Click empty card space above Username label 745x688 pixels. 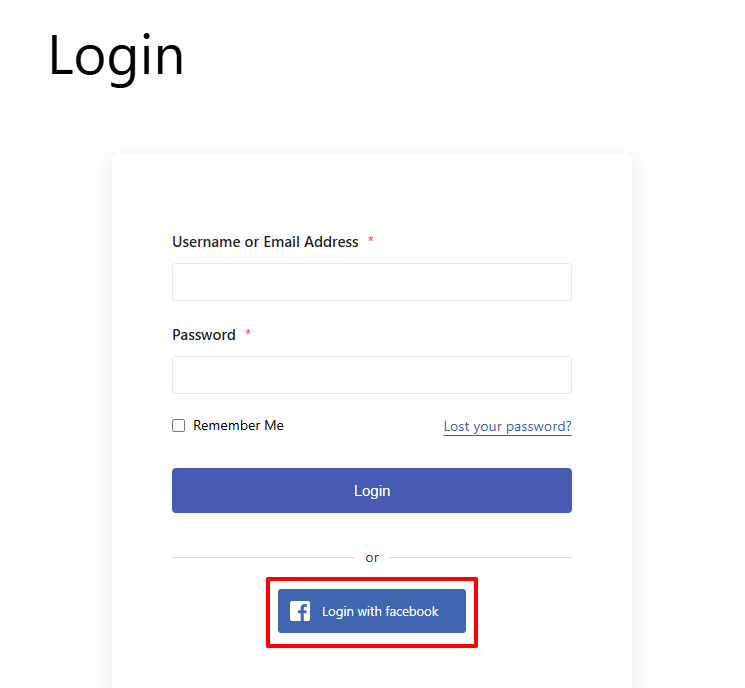(x=372, y=195)
